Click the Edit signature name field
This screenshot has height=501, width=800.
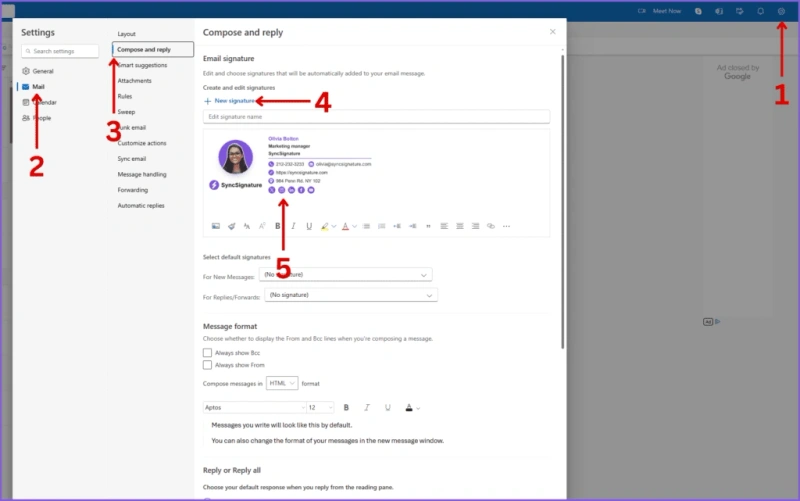(377, 117)
